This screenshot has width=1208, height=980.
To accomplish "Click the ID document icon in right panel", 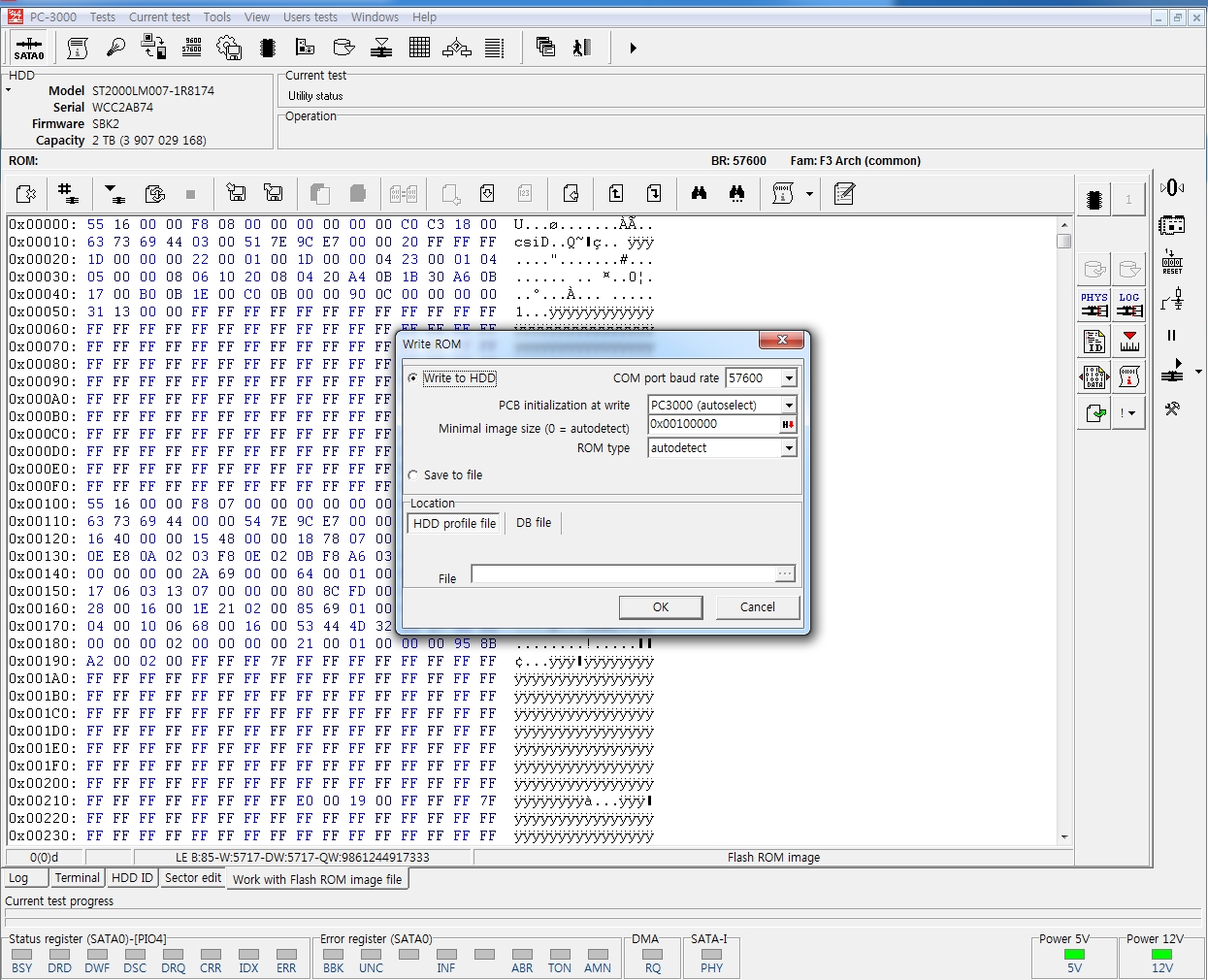I will 1094,341.
